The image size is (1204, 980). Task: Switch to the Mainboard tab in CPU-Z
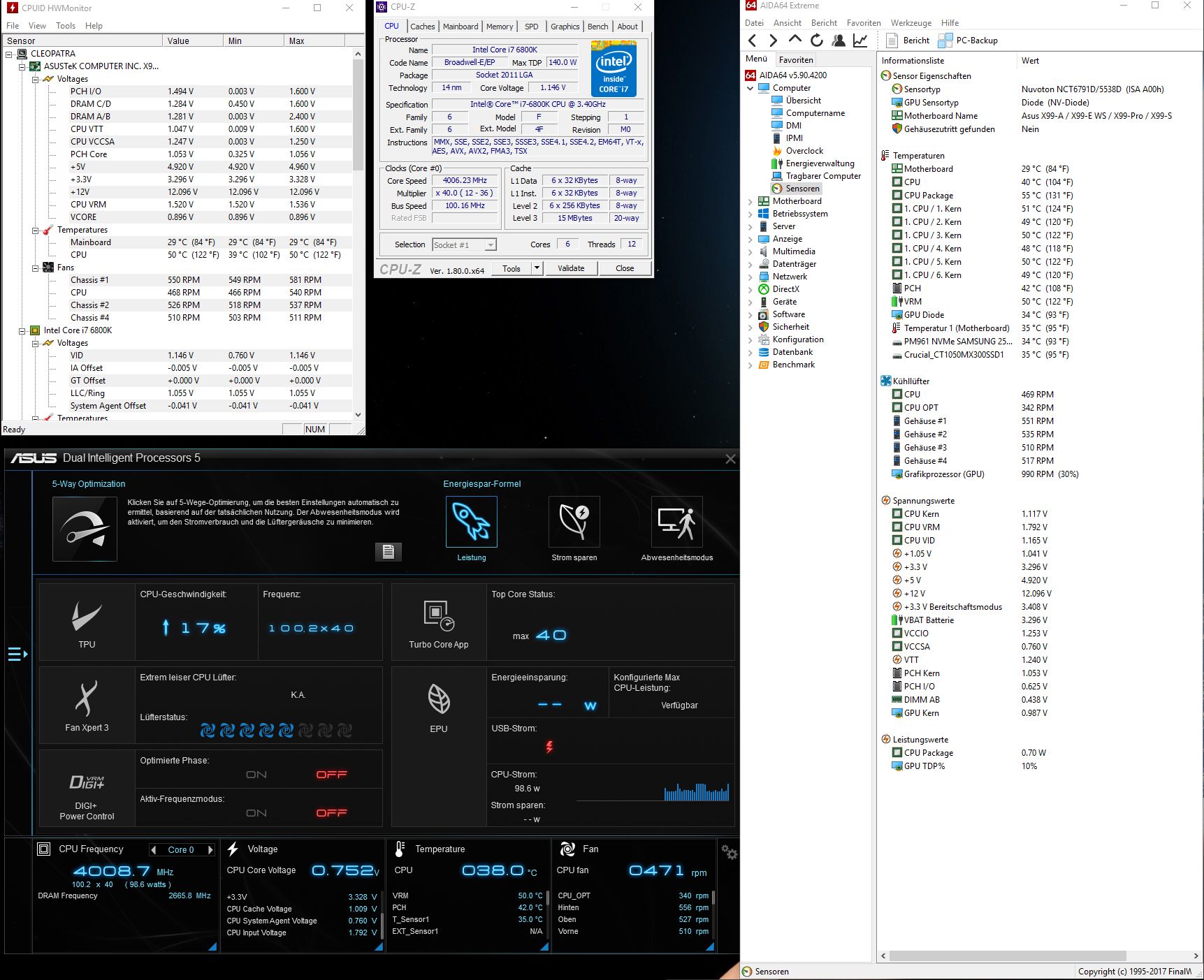pyautogui.click(x=460, y=27)
